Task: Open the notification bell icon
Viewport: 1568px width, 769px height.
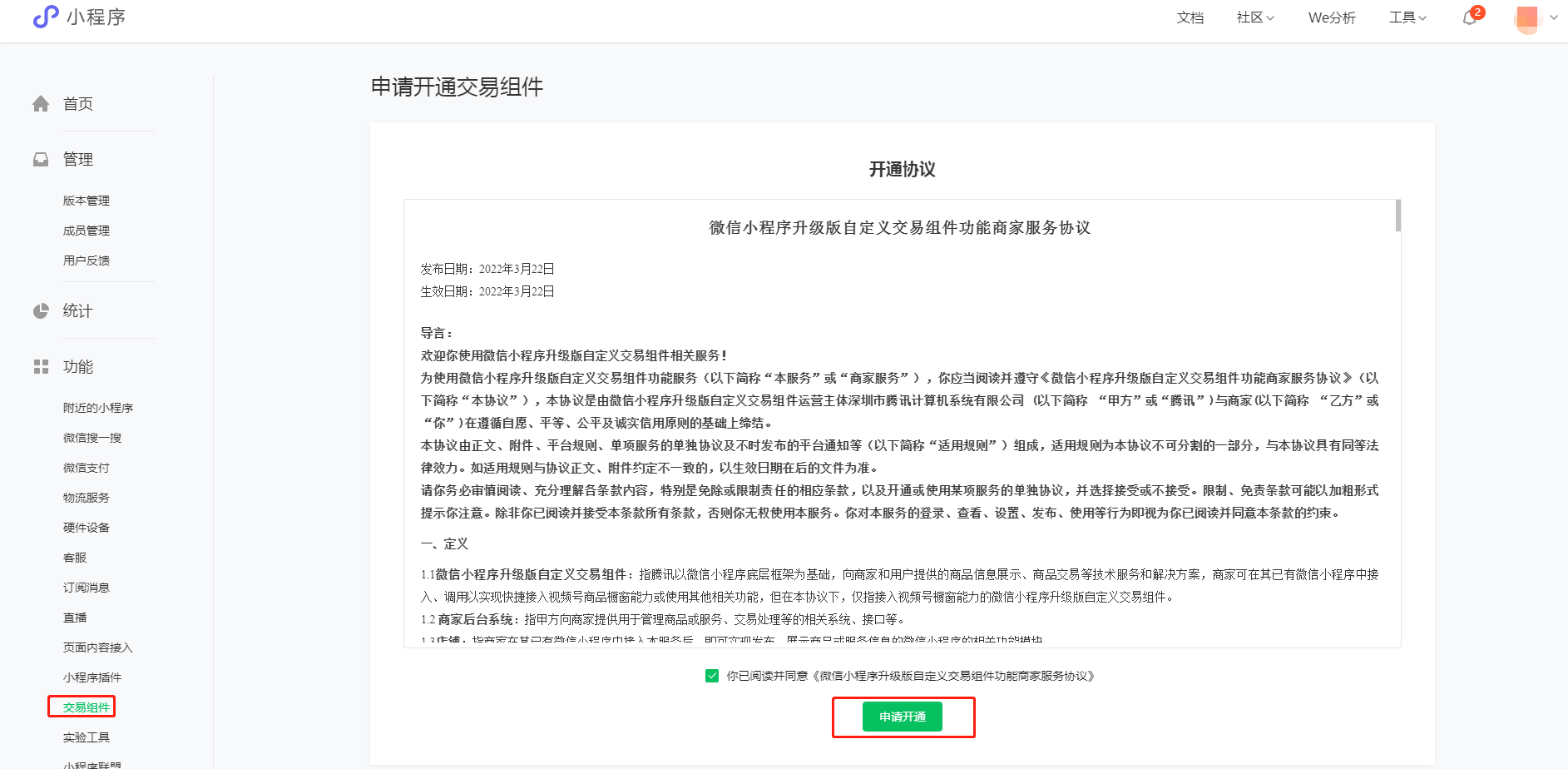Action: 1470,17
